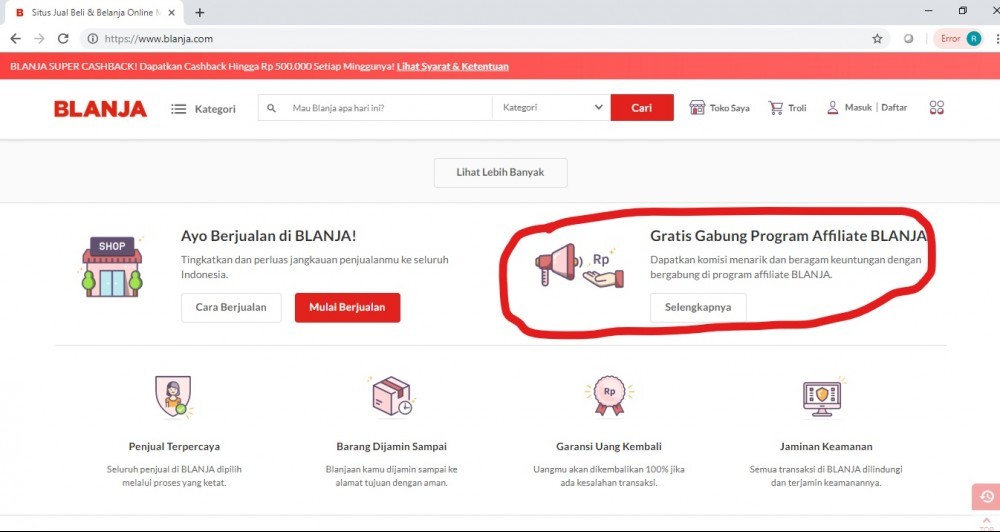Click the red Cari button

click(642, 107)
